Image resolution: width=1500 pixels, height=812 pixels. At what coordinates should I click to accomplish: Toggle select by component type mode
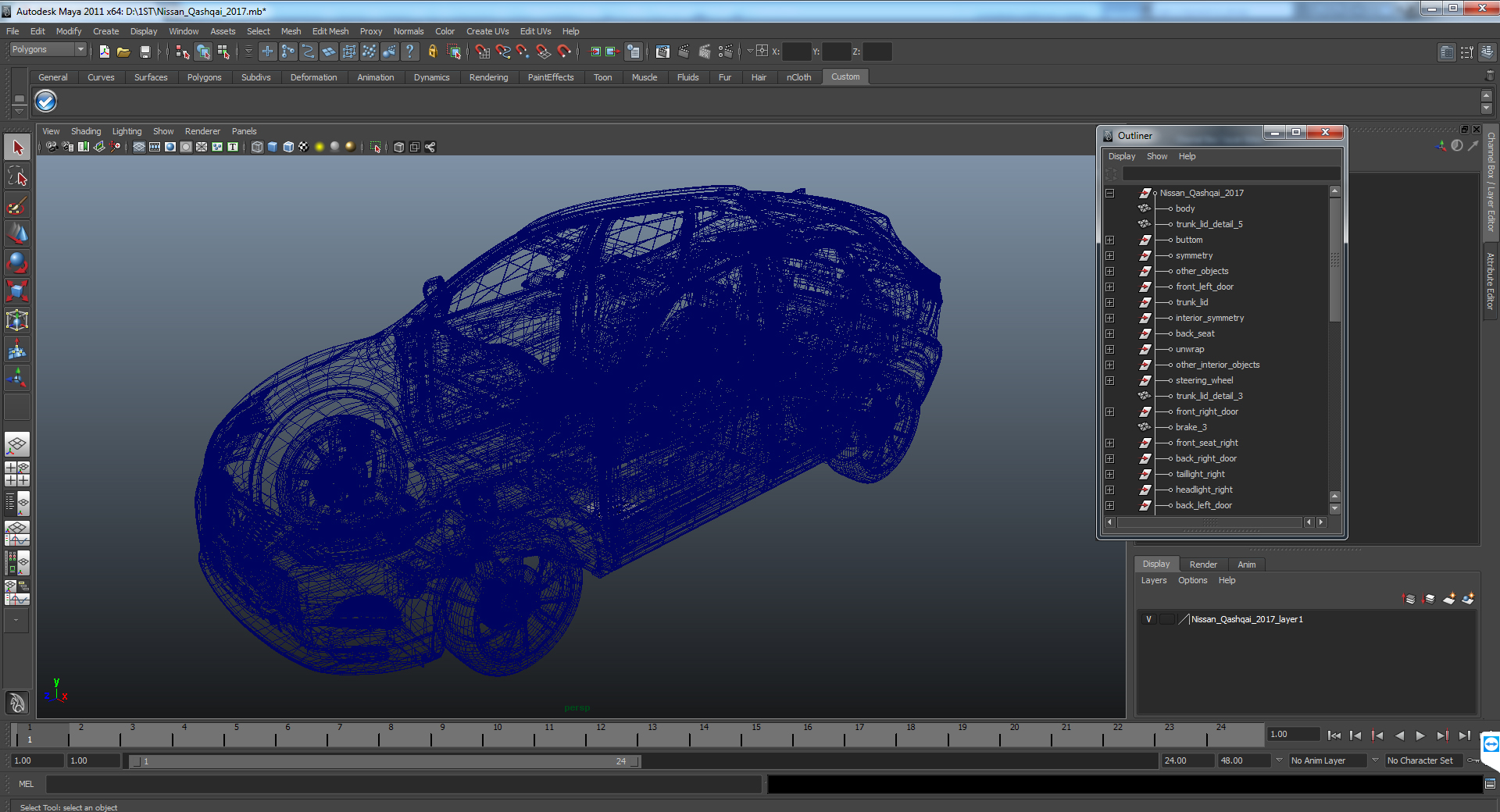pos(223,52)
